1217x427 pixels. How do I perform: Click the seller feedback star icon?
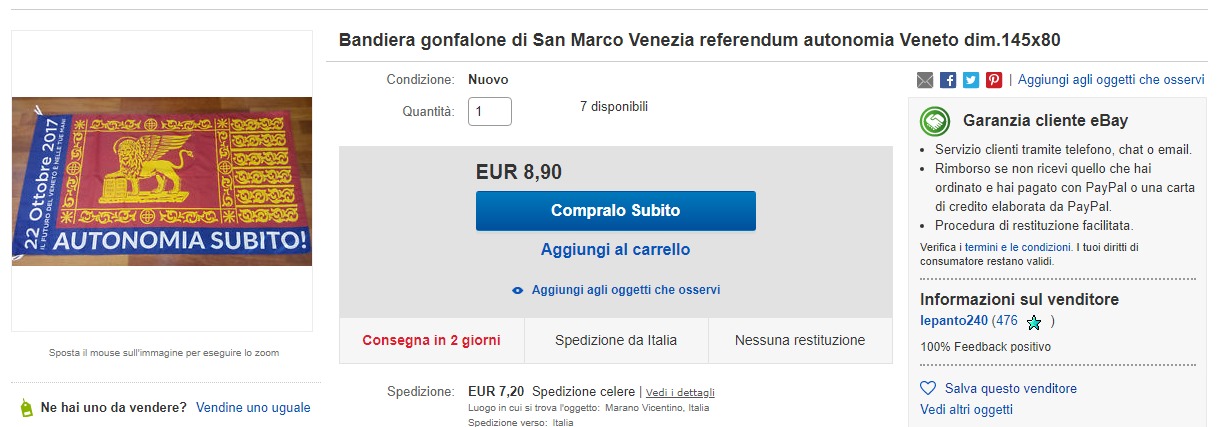[x=1034, y=323]
